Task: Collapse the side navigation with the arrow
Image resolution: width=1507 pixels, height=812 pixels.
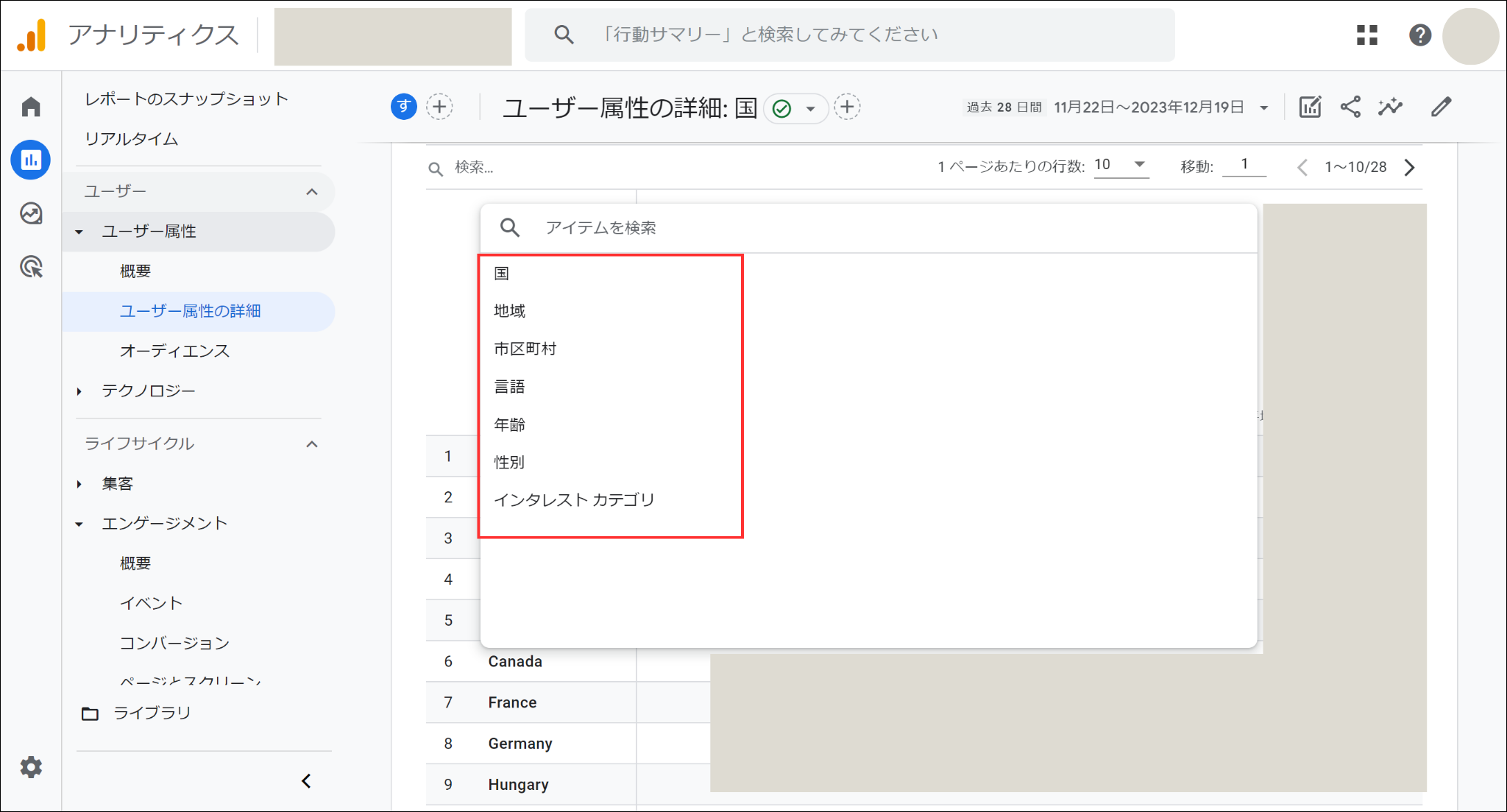Action: (x=306, y=781)
